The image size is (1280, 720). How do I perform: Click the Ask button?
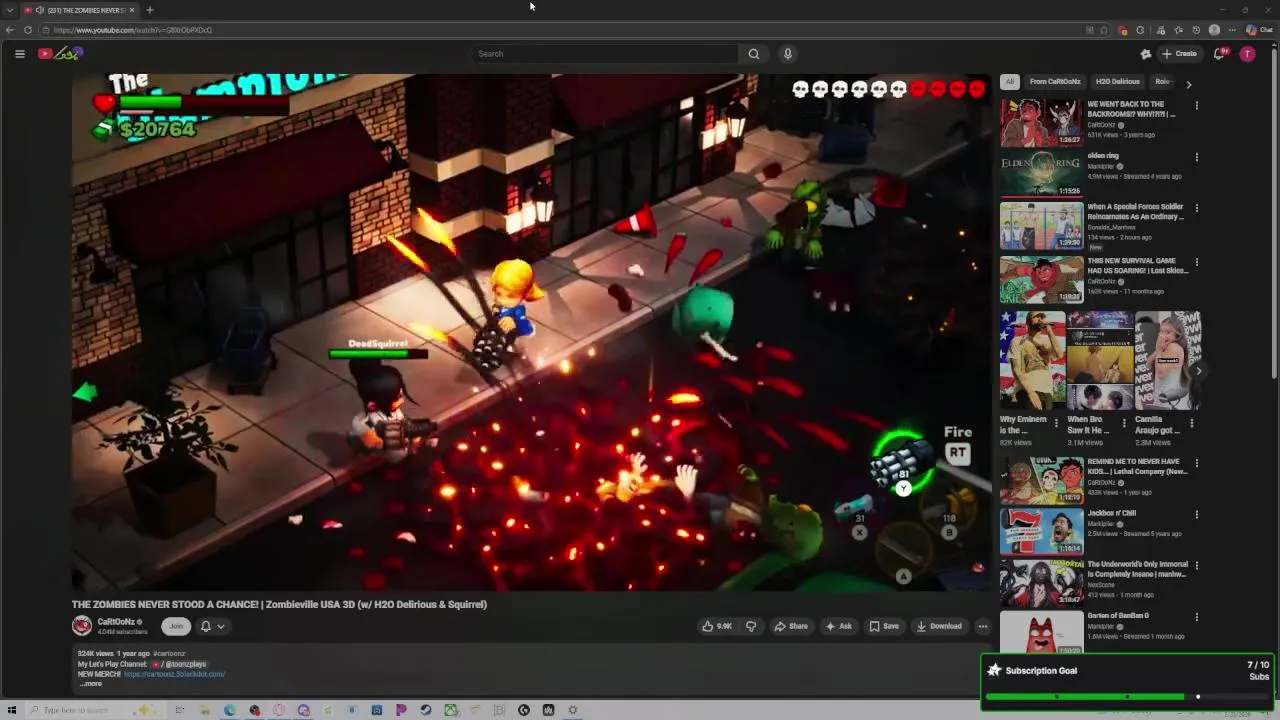(838, 626)
